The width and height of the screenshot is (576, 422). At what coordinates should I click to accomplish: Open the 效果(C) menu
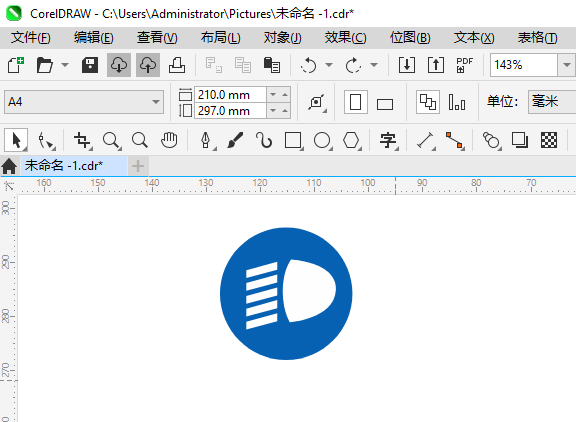click(x=345, y=37)
